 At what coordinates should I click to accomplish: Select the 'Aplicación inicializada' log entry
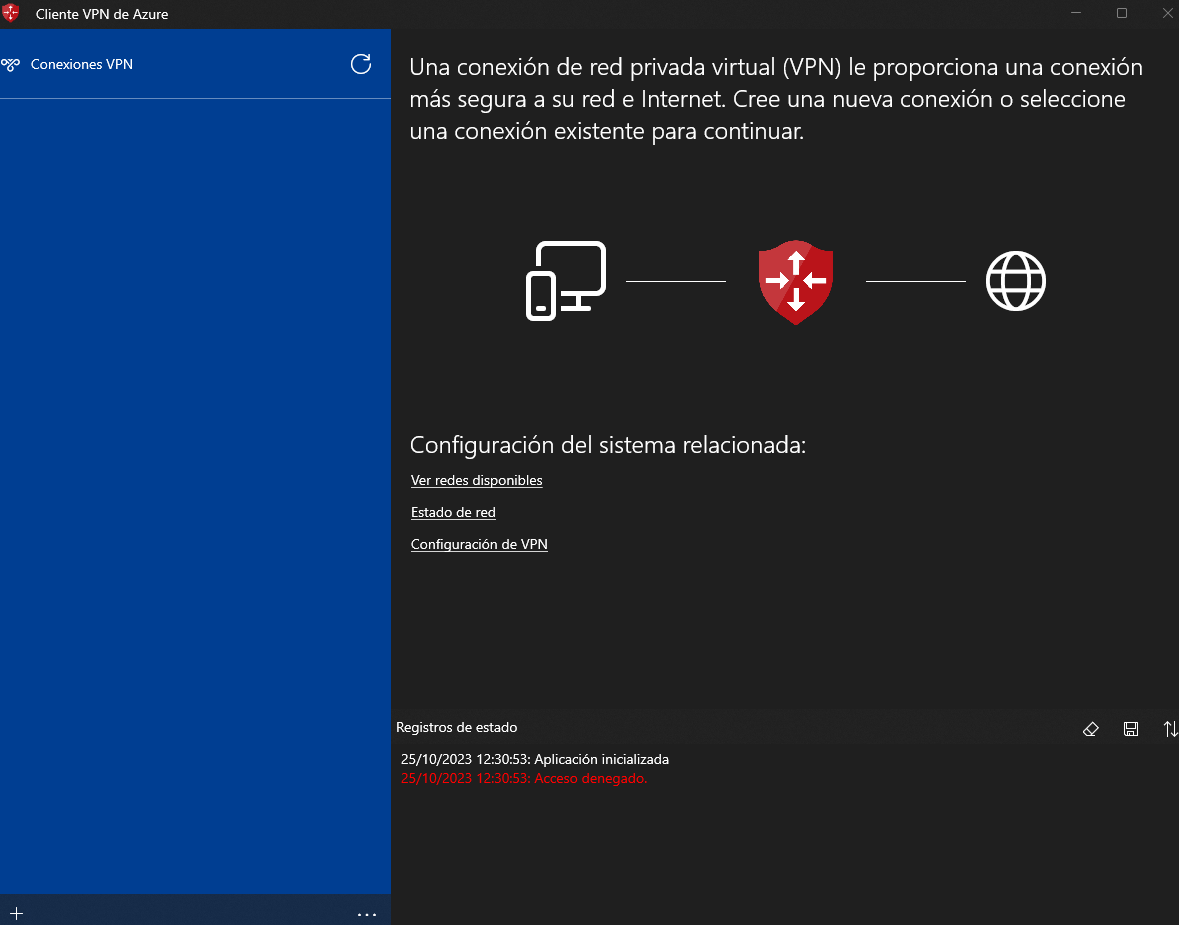[x=535, y=760]
